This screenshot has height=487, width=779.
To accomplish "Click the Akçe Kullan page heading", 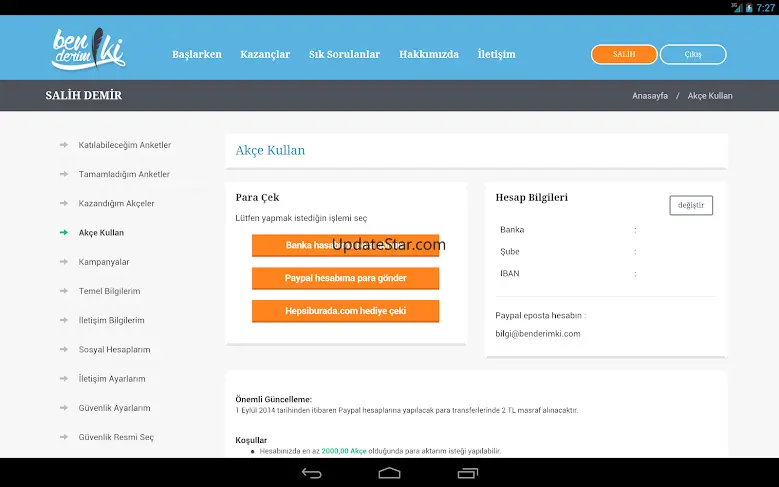I will (x=270, y=151).
